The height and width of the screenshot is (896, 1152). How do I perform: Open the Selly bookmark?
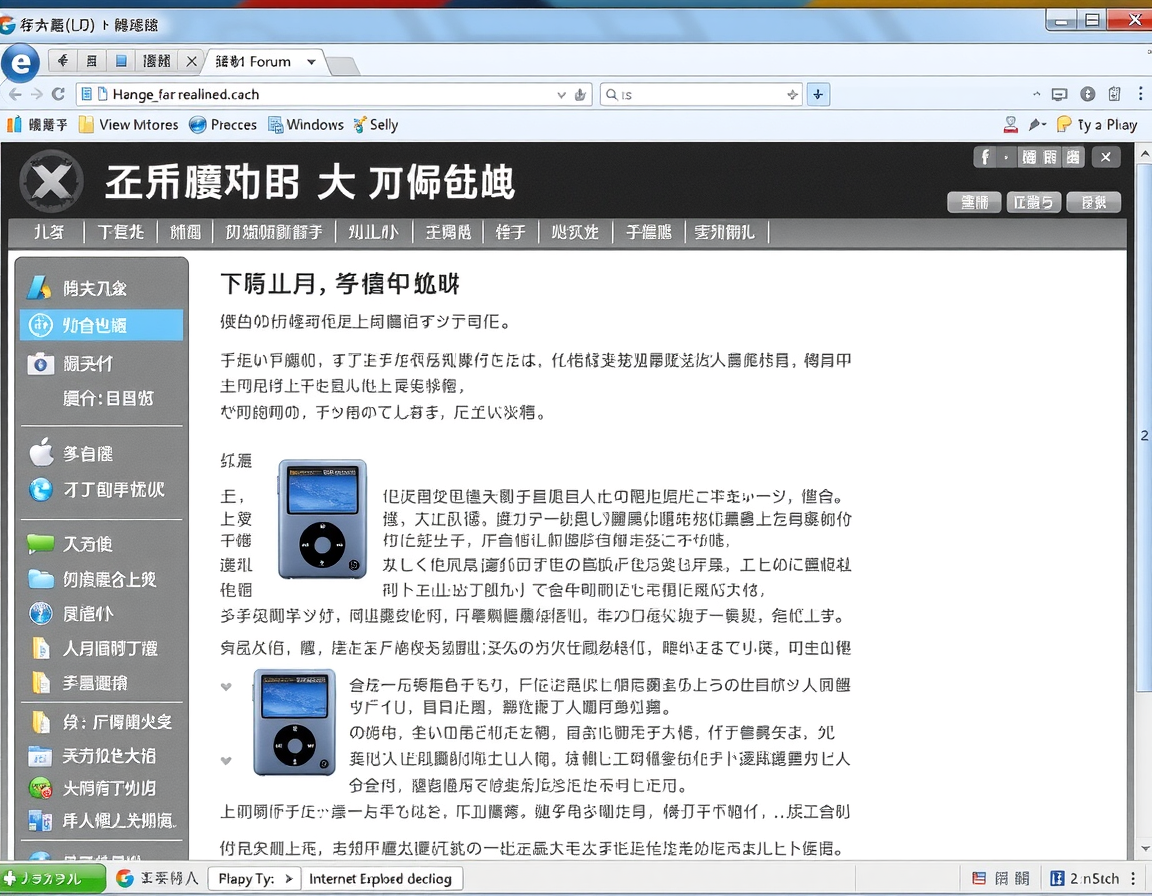coord(375,125)
